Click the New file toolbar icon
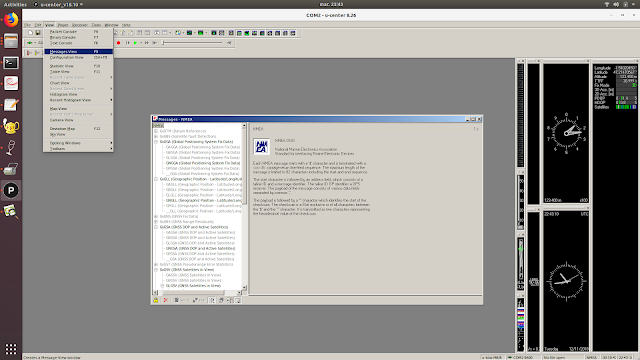Screen dimensions: 640x360 click(30, 33)
